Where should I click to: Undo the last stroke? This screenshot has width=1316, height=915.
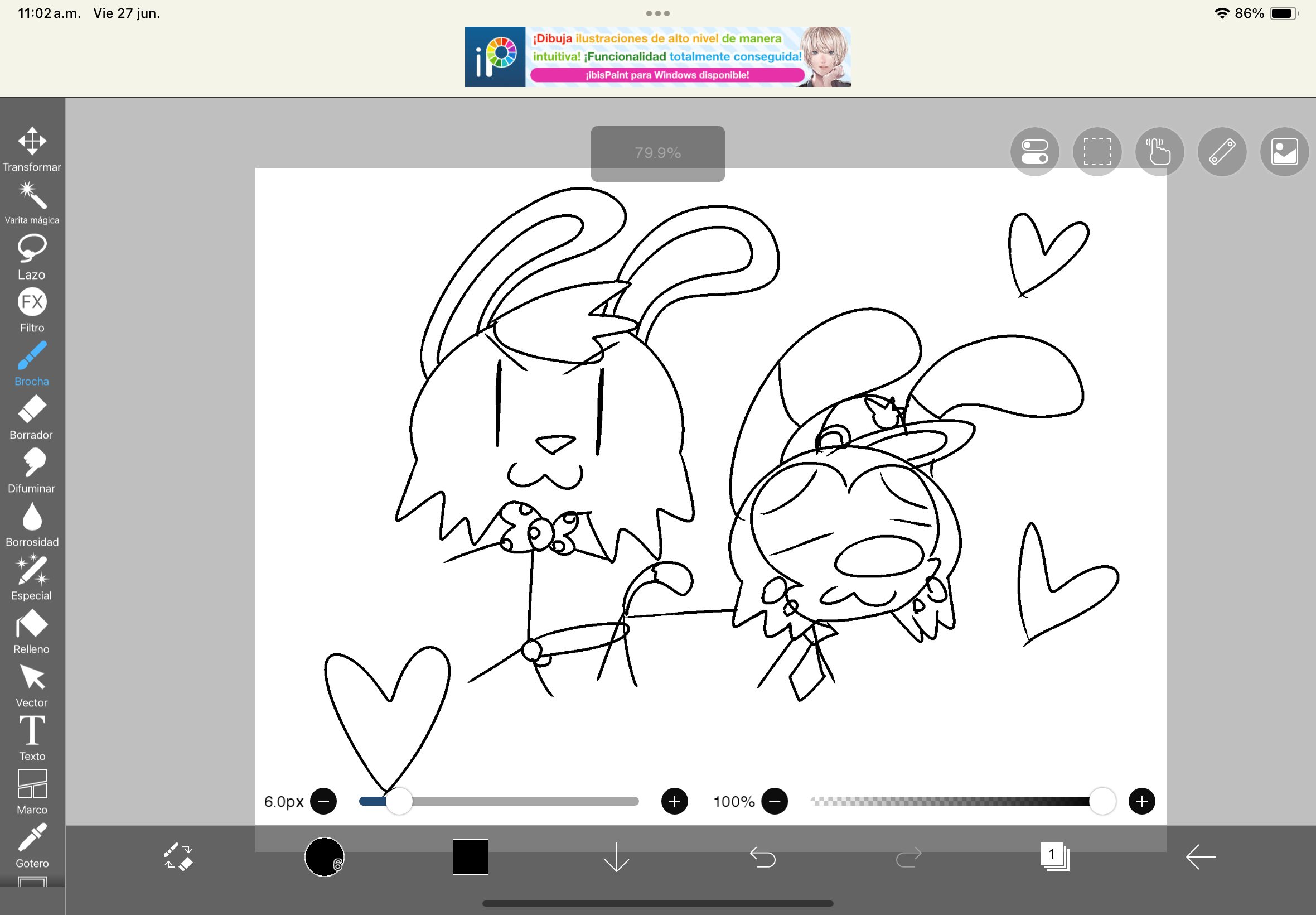coord(763,857)
